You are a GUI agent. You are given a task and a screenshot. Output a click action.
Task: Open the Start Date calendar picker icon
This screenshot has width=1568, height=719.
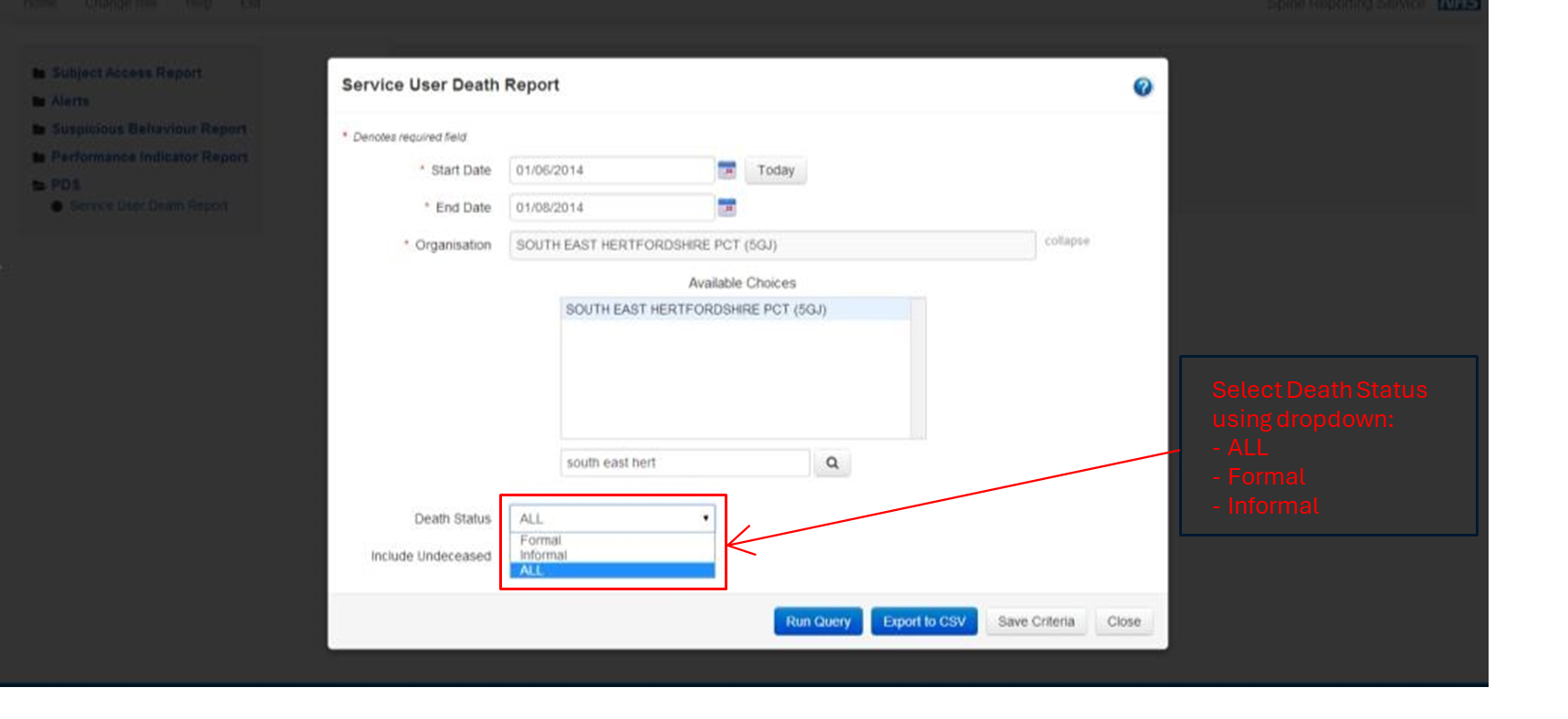point(727,170)
